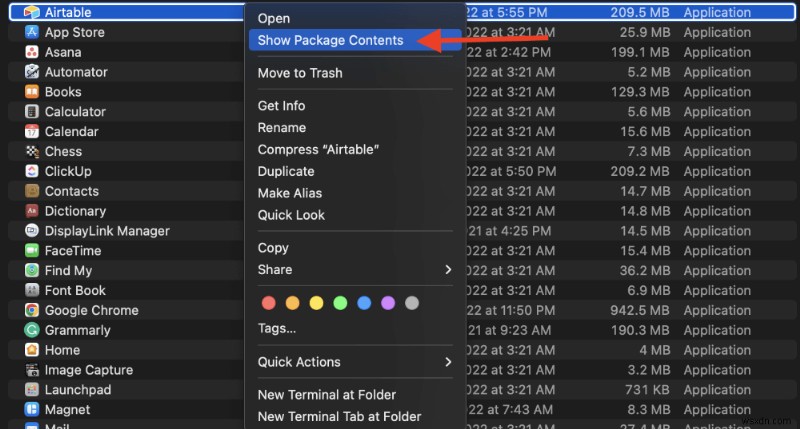The width and height of the screenshot is (800, 429).
Task: Click the Launchpad app icon
Action: point(32,390)
